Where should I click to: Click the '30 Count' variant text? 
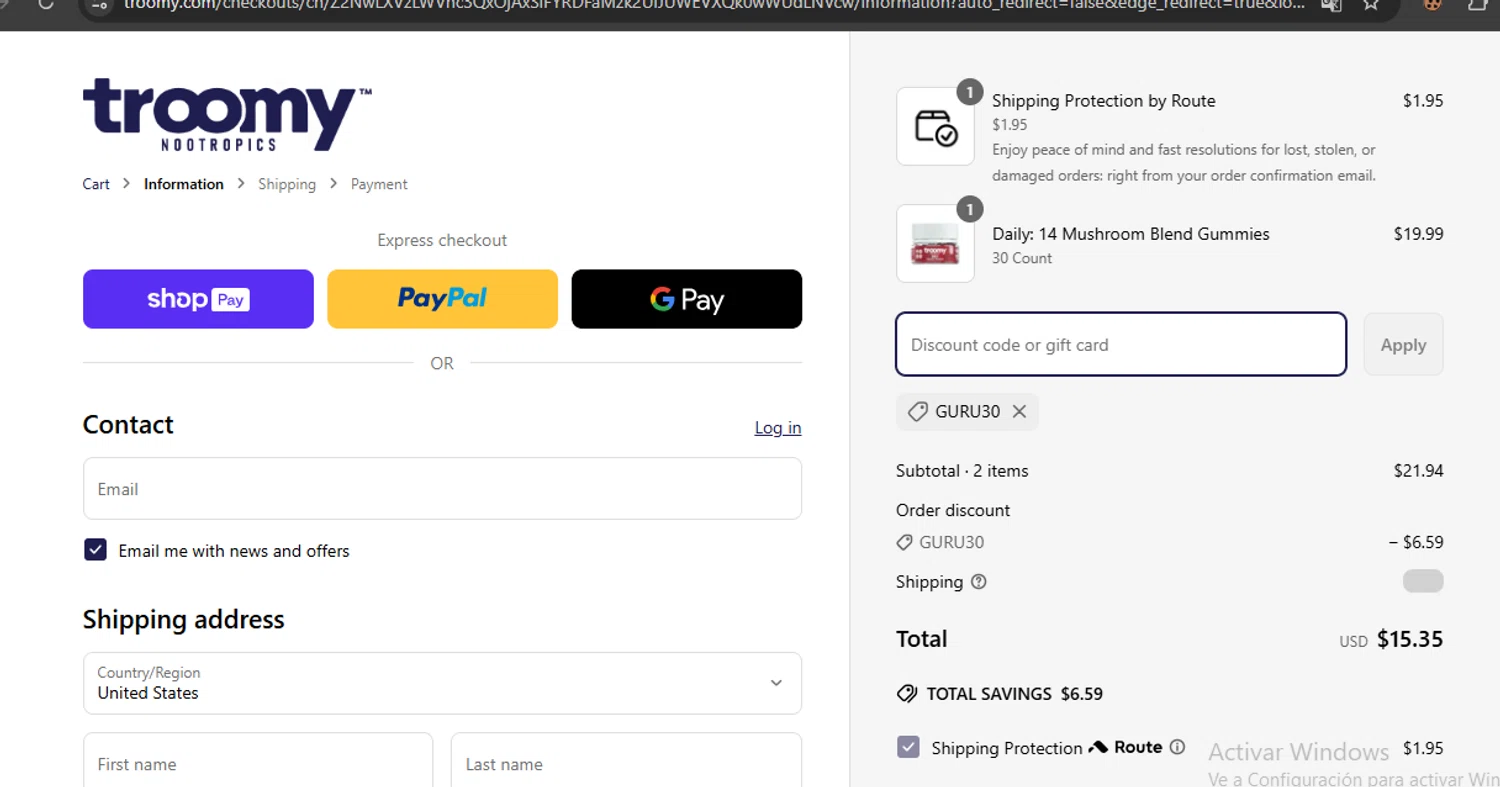[1022, 258]
